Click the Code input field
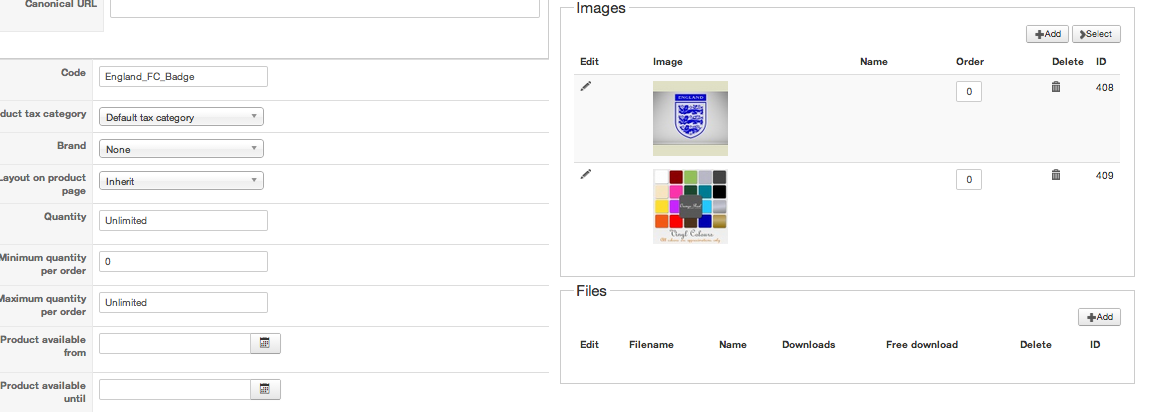1156x412 pixels. point(183,77)
